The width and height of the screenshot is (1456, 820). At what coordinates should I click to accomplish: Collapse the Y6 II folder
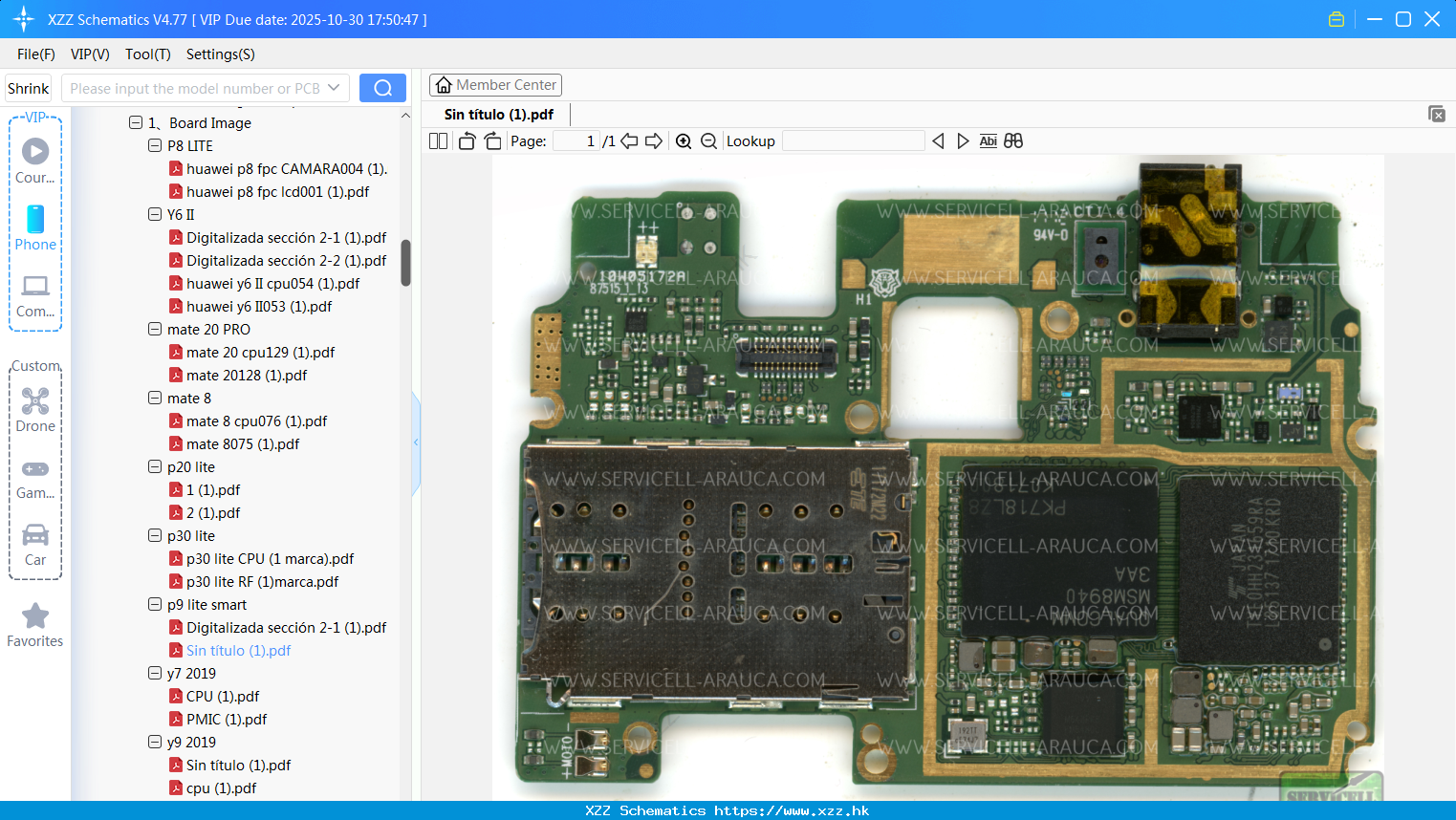click(x=155, y=214)
